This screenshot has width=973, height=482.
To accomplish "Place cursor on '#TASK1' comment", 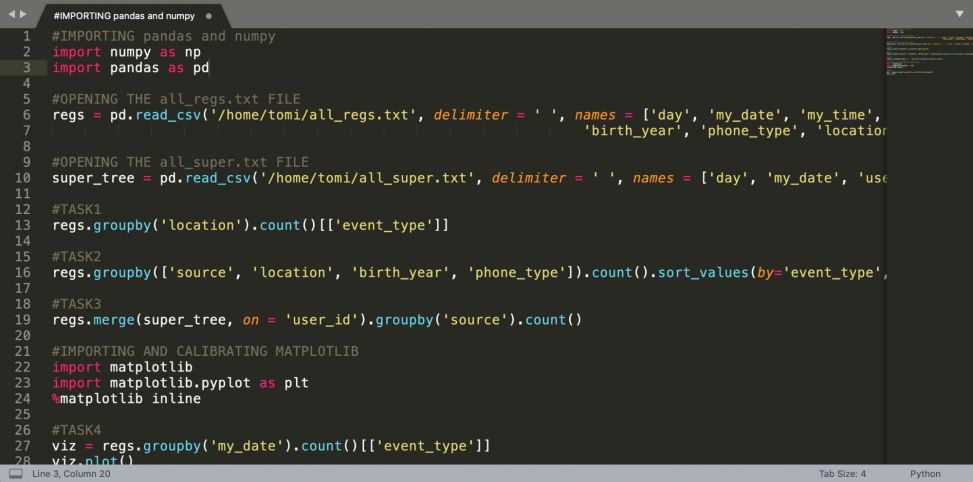I will [77, 209].
